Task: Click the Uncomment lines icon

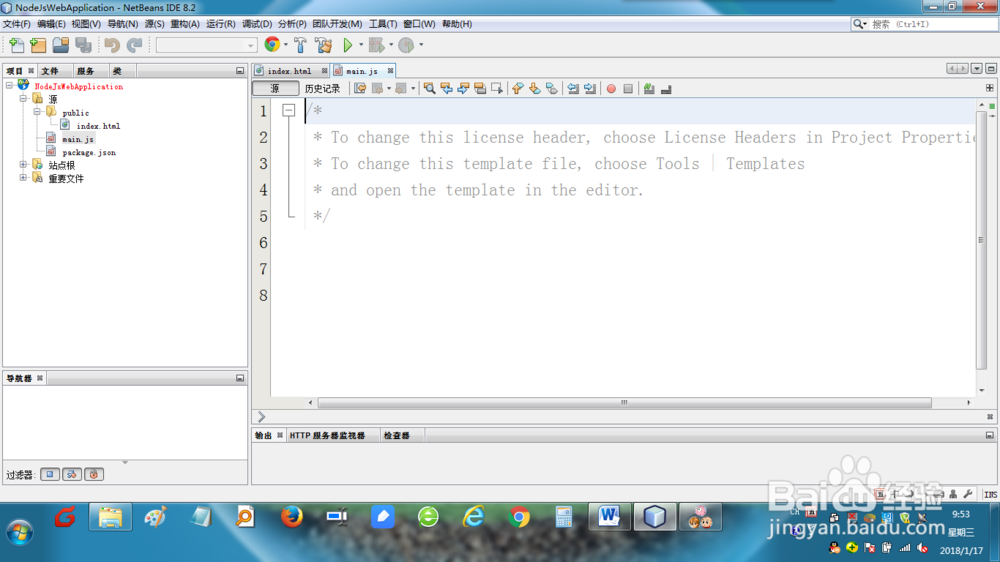Action: coord(666,89)
